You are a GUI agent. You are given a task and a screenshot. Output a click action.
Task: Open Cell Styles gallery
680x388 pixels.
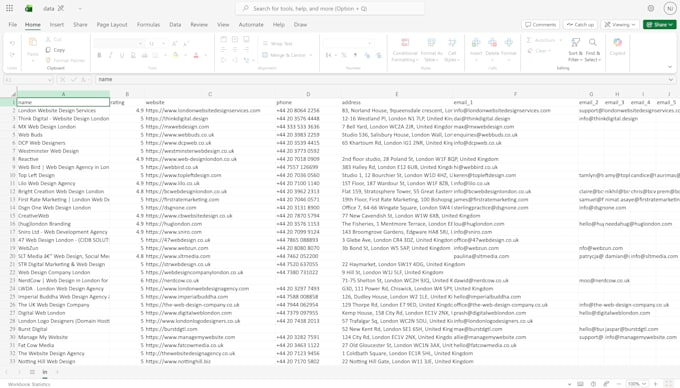[x=452, y=50]
